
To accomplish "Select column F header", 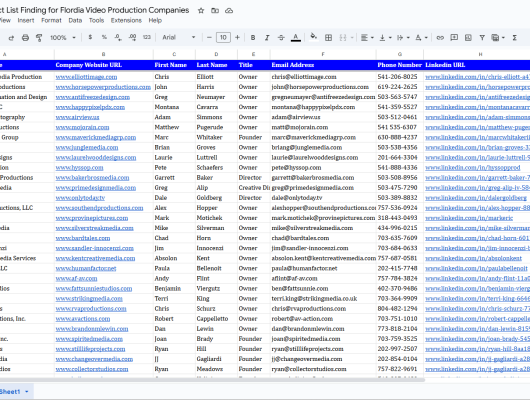I will point(323,54).
